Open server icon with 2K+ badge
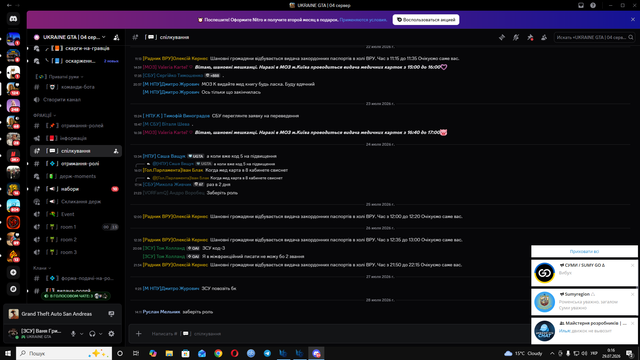The image size is (640, 360). click(13, 156)
